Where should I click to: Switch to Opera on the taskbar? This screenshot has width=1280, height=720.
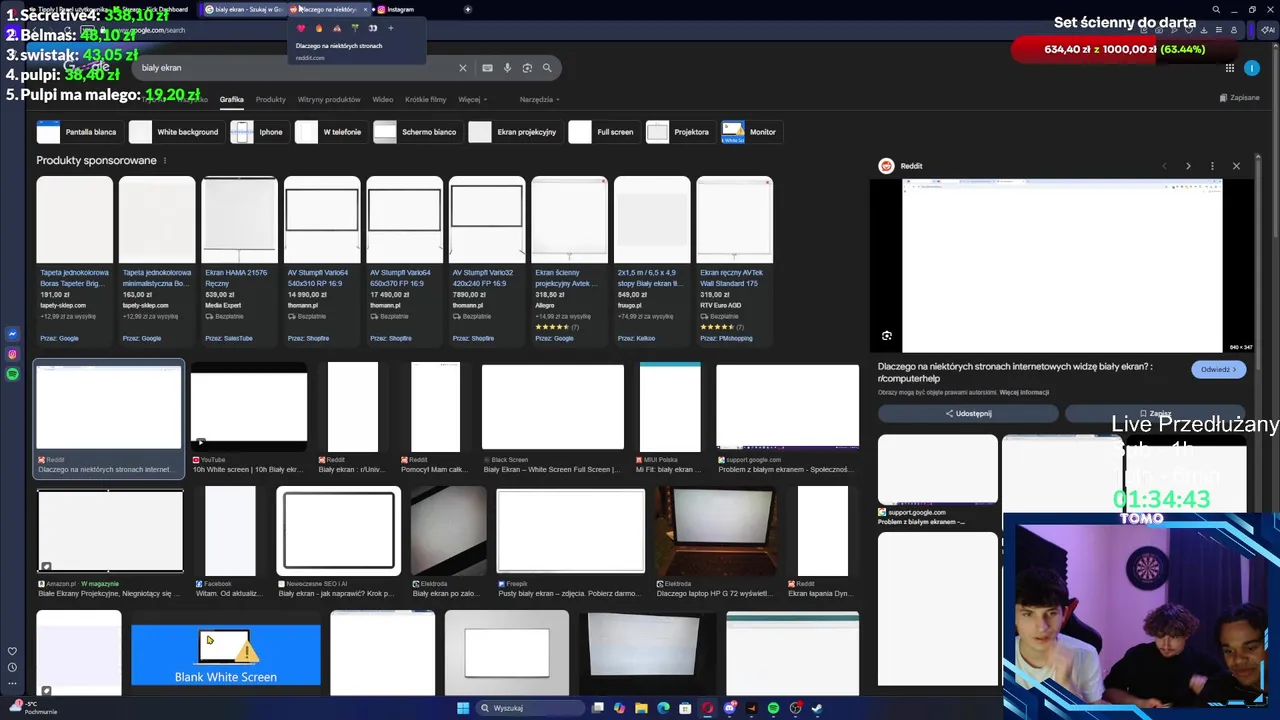click(x=707, y=708)
